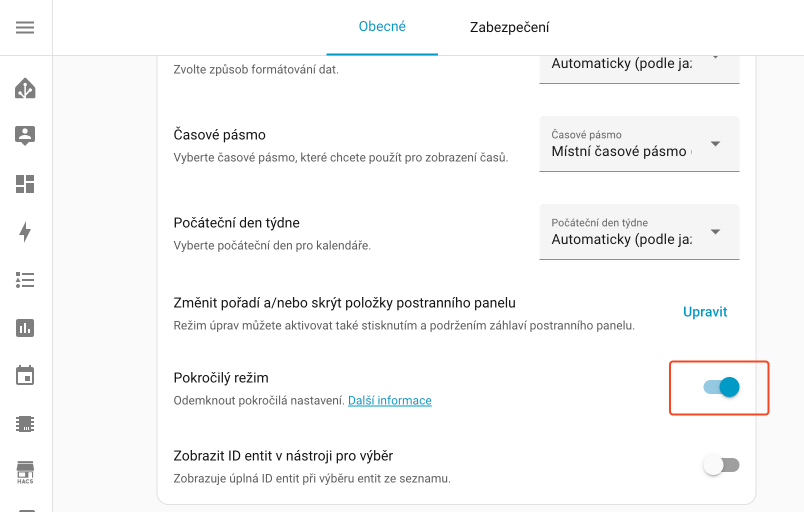The image size is (804, 512).
Task: Open the Další informace link
Action: [x=390, y=400]
